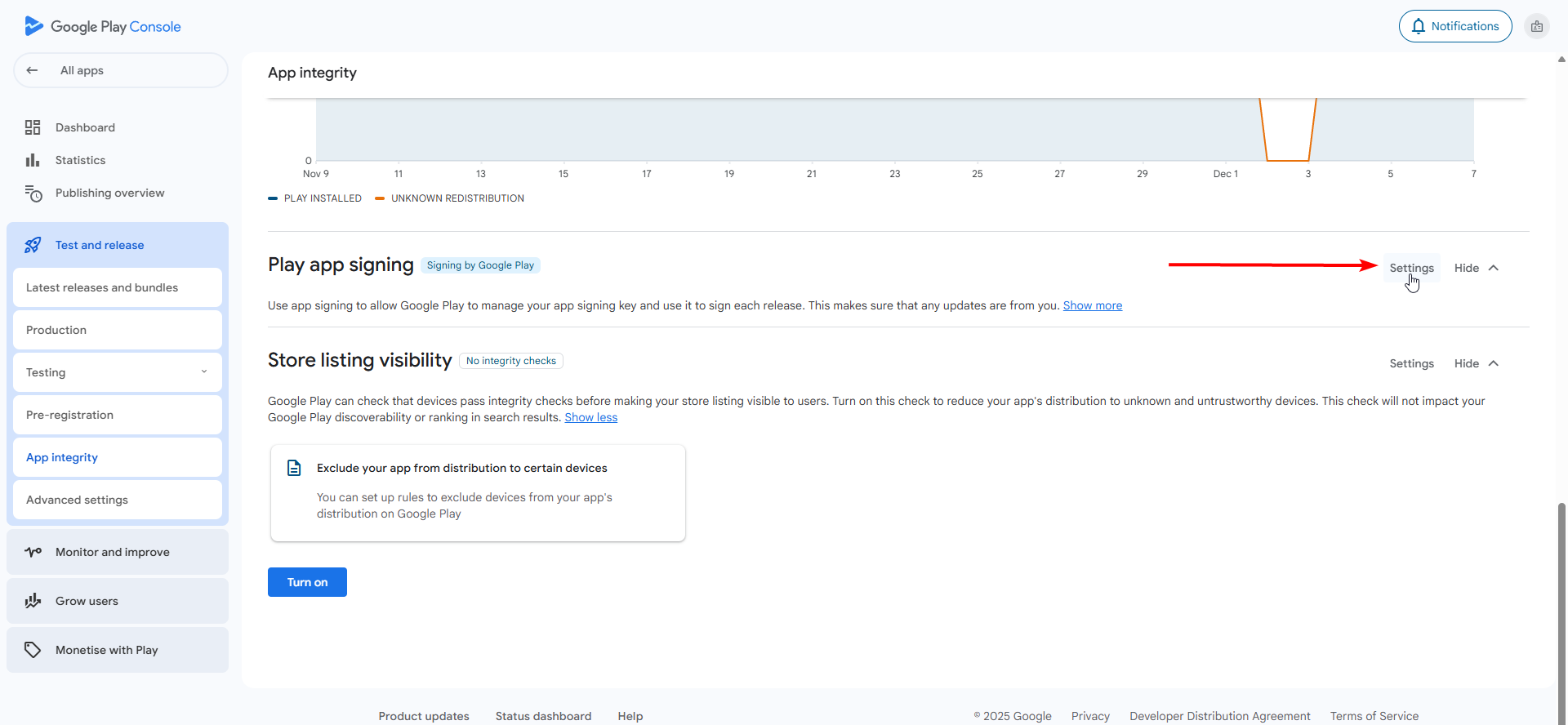Image resolution: width=1568 pixels, height=725 pixels.
Task: Open the Help footer link
Action: tap(630, 716)
